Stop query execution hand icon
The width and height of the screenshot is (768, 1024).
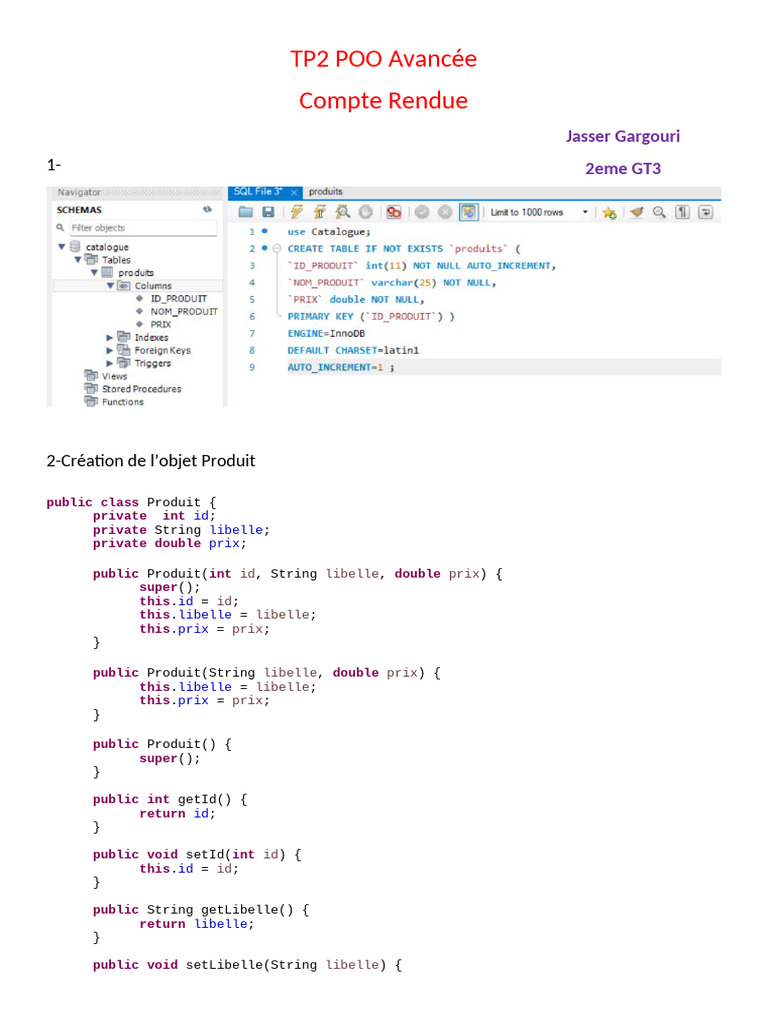pyautogui.click(x=366, y=212)
